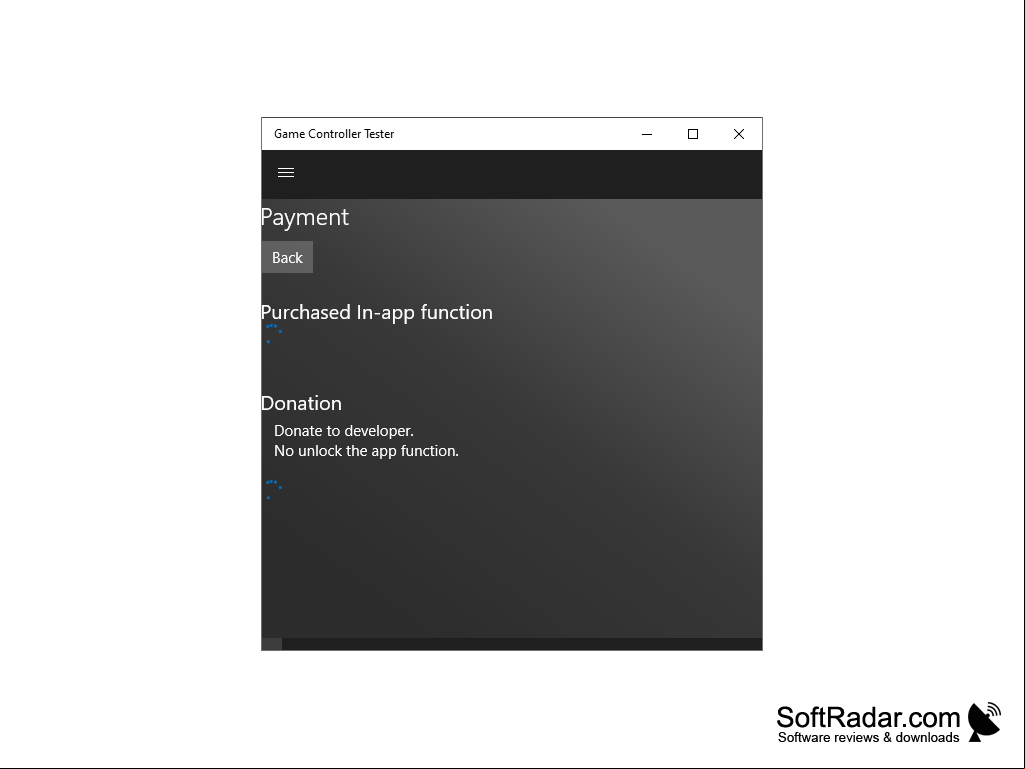Open the hamburger navigation menu
The height and width of the screenshot is (769, 1025).
[x=286, y=173]
